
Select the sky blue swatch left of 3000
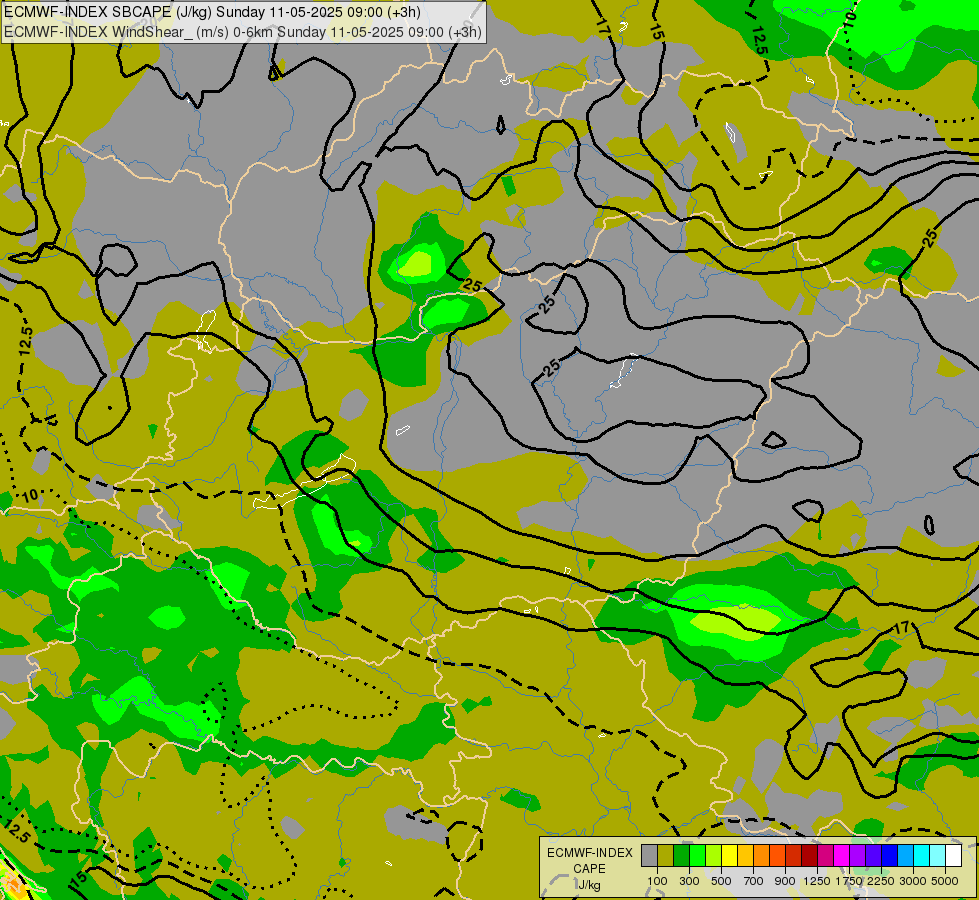[x=905, y=856]
